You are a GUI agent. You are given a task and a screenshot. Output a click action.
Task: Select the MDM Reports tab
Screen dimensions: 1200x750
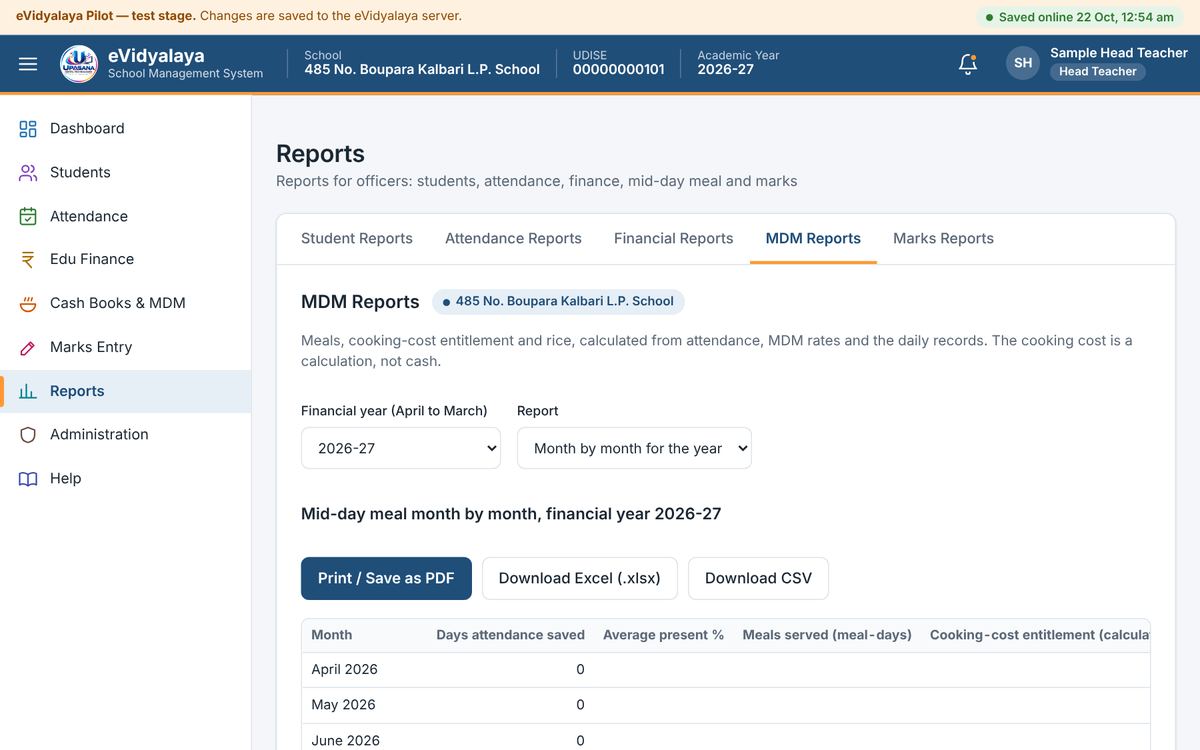[x=813, y=238]
